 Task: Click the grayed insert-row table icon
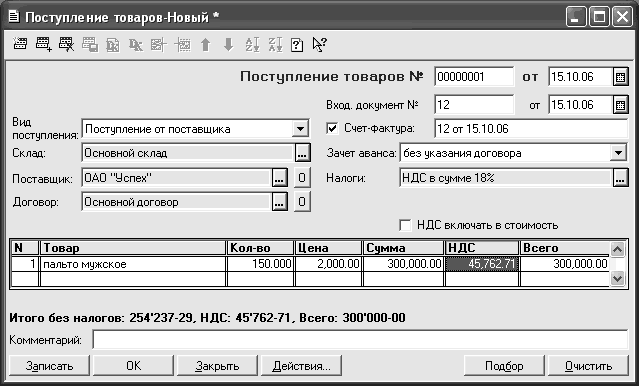(182, 44)
